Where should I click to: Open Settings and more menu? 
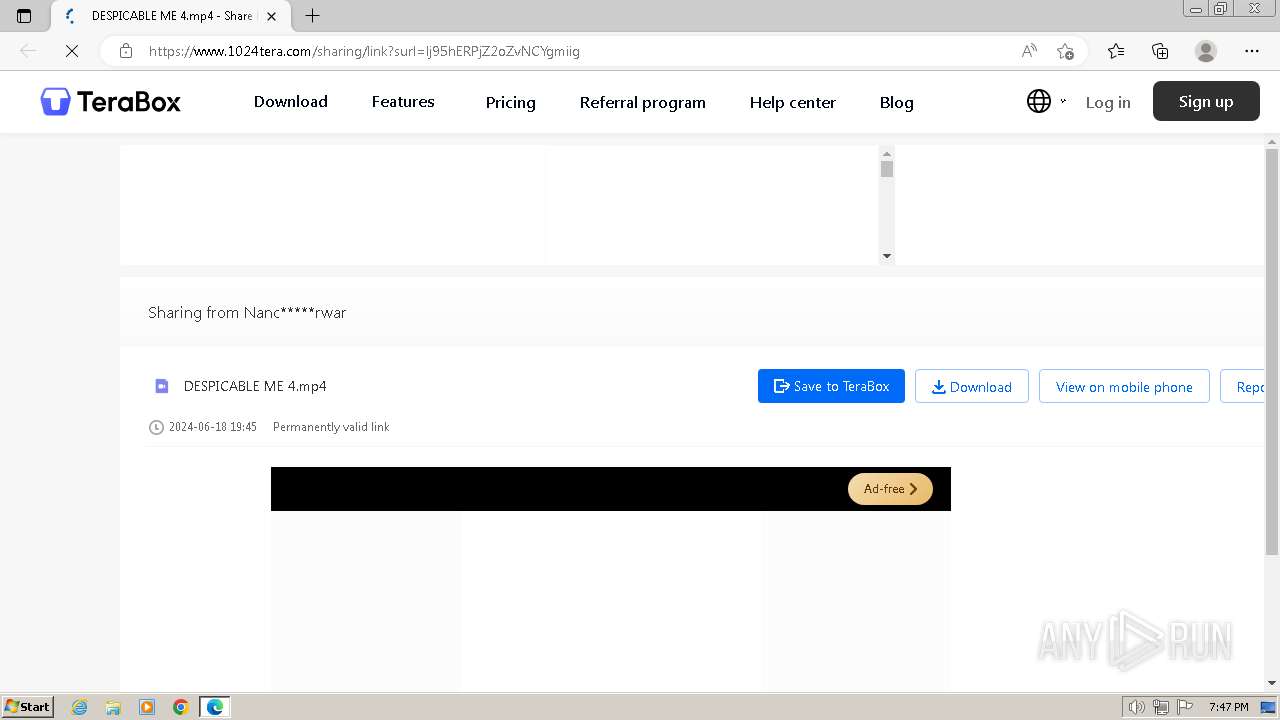point(1252,51)
